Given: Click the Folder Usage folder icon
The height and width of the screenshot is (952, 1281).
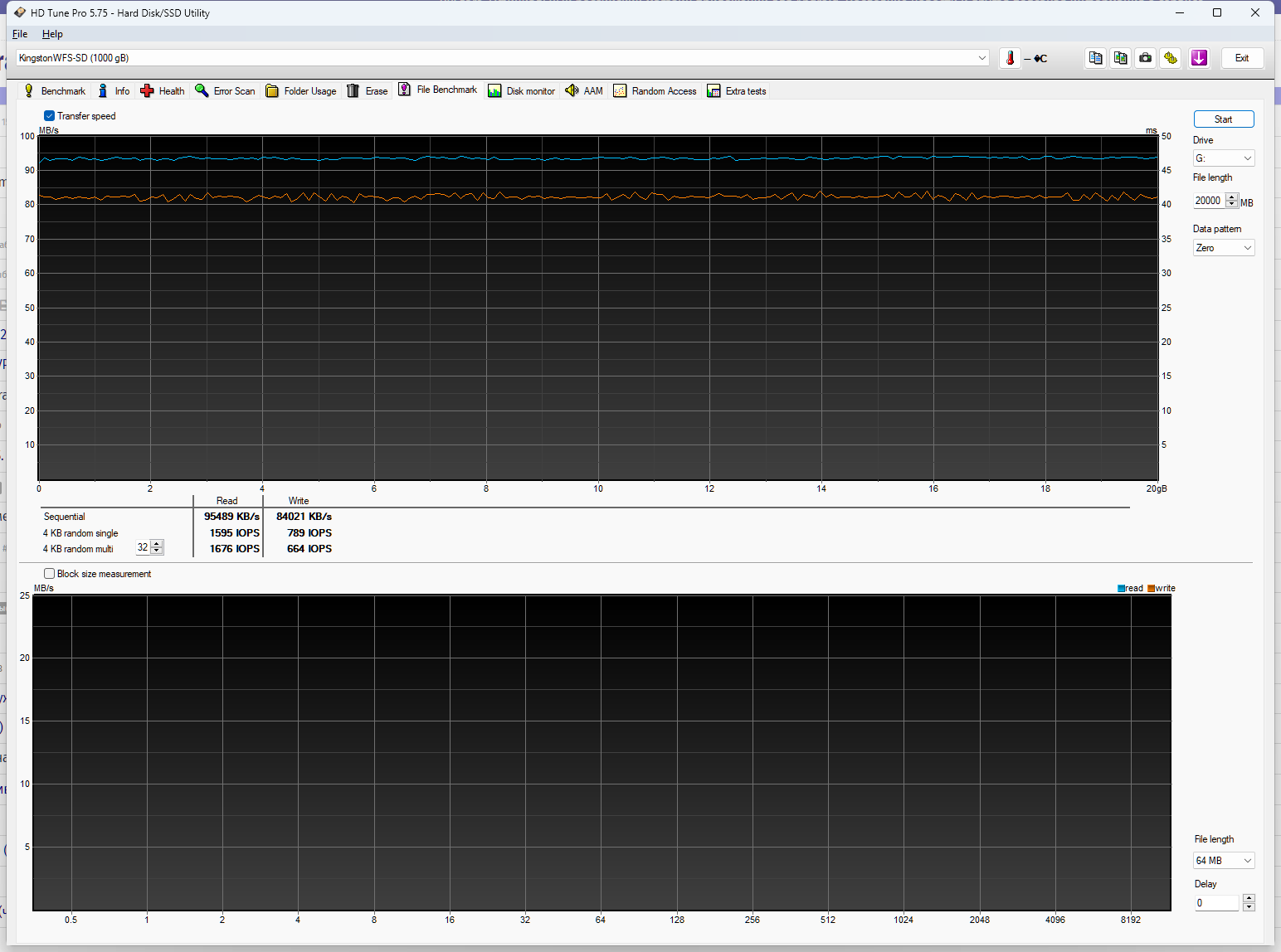Looking at the screenshot, I should [x=272, y=90].
